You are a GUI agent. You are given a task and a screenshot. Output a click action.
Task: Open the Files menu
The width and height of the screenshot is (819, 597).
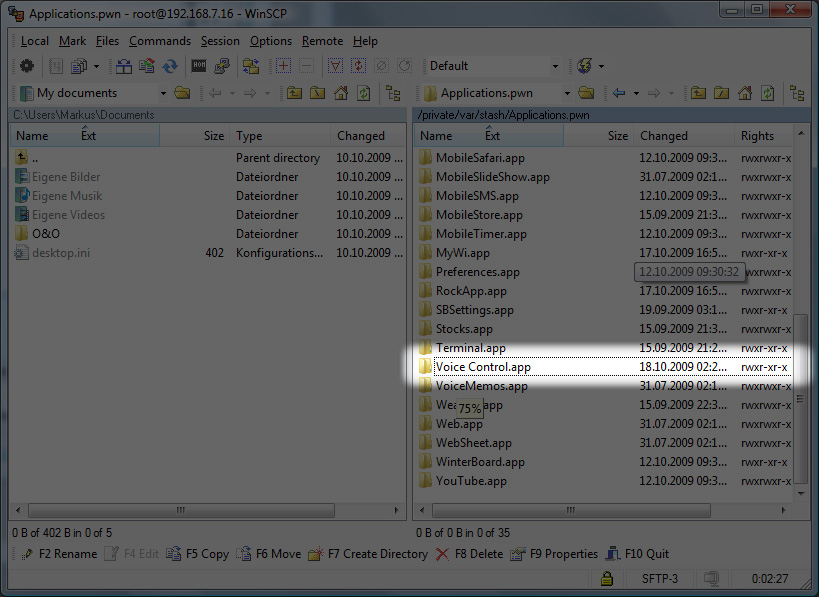107,41
